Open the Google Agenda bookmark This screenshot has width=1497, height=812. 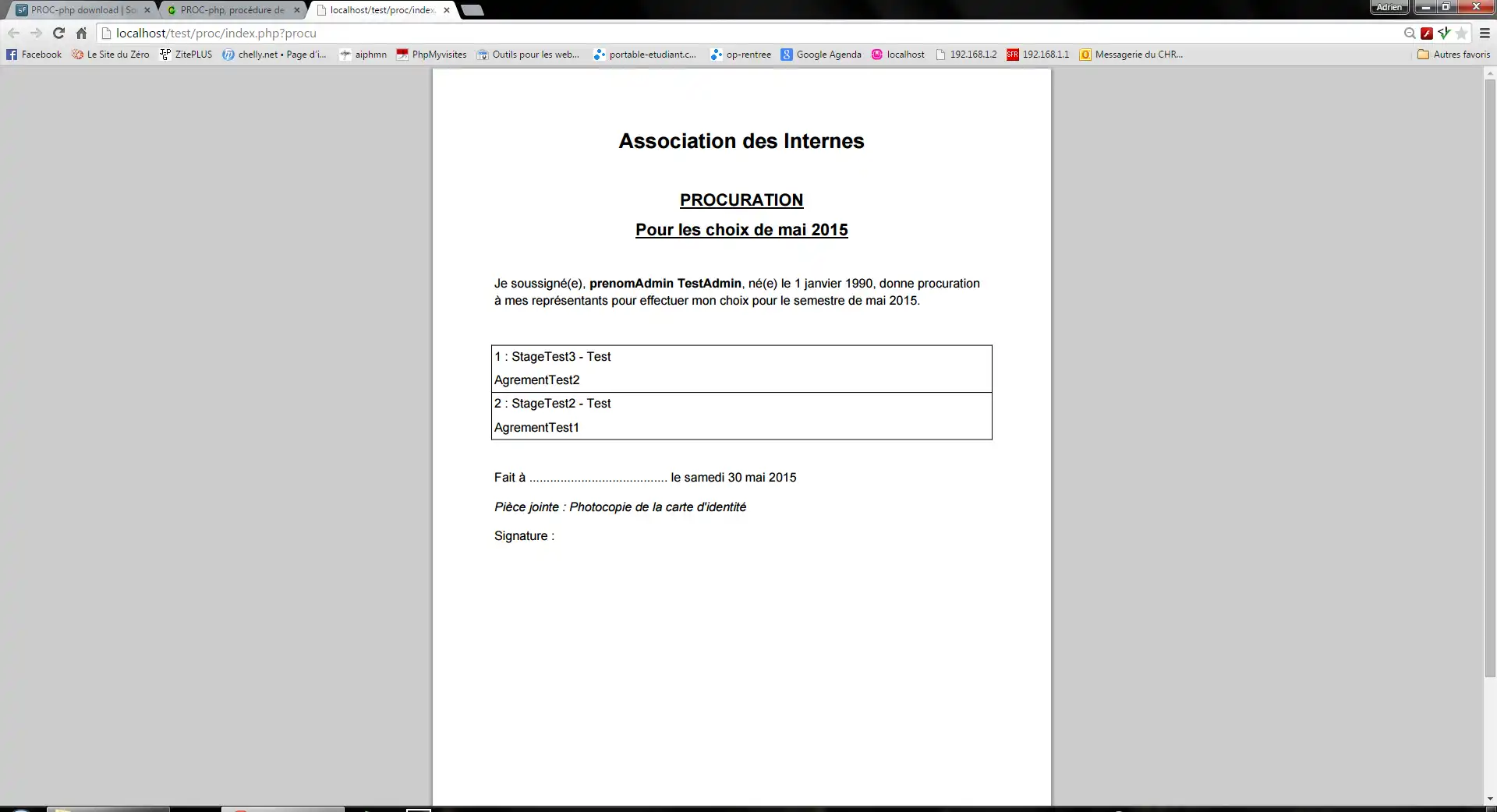(x=821, y=55)
